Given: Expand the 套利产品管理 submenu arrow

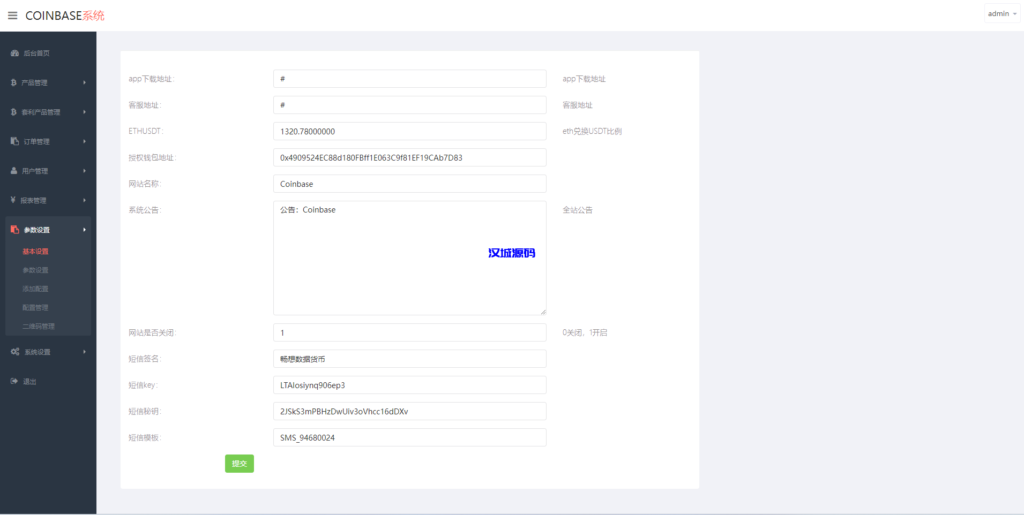Looking at the screenshot, I should 84,112.
